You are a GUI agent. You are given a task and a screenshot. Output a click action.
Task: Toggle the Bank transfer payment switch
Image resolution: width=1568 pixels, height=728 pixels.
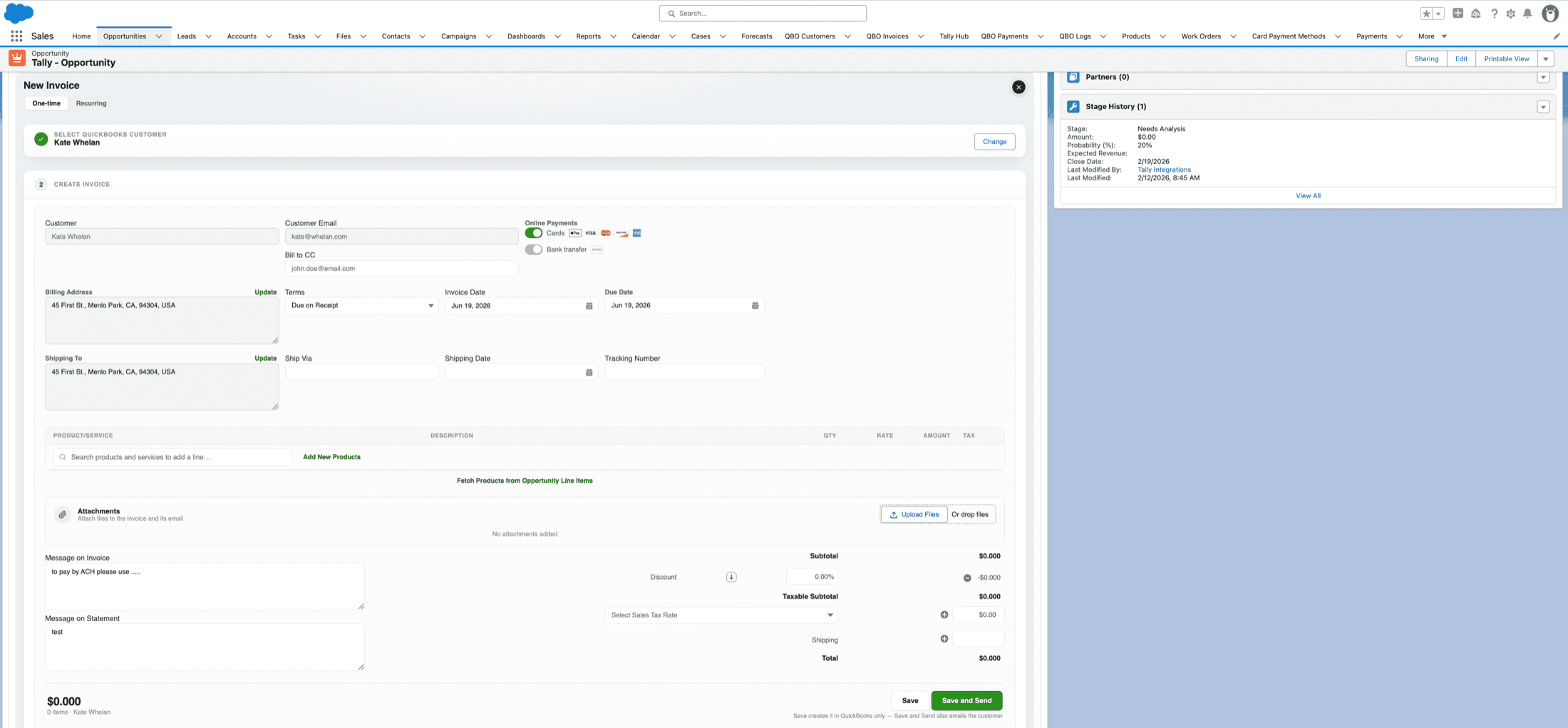click(534, 250)
